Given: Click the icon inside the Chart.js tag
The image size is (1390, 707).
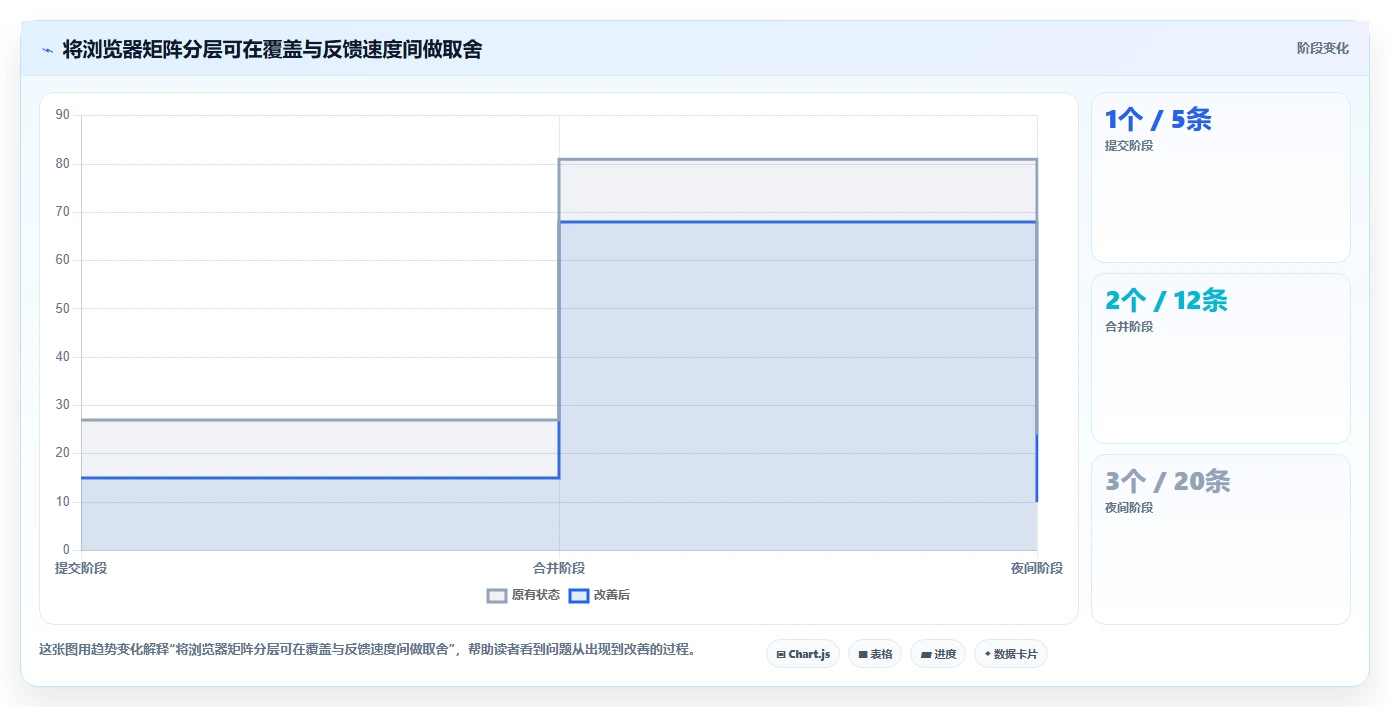Looking at the screenshot, I should [781, 655].
